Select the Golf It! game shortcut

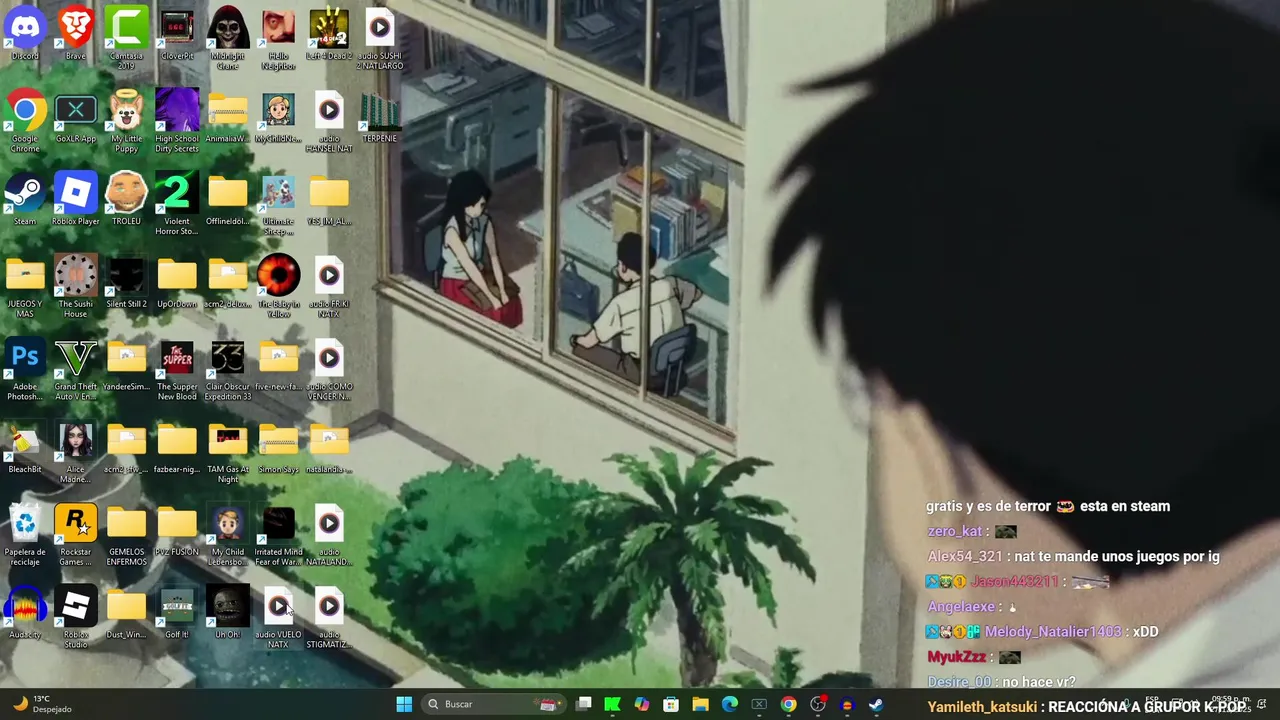(177, 614)
